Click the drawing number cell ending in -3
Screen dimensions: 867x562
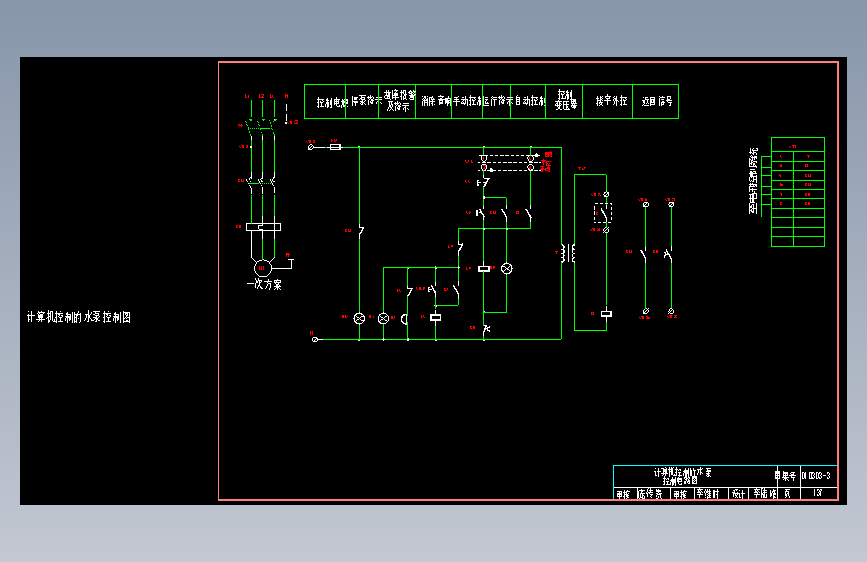[817, 476]
